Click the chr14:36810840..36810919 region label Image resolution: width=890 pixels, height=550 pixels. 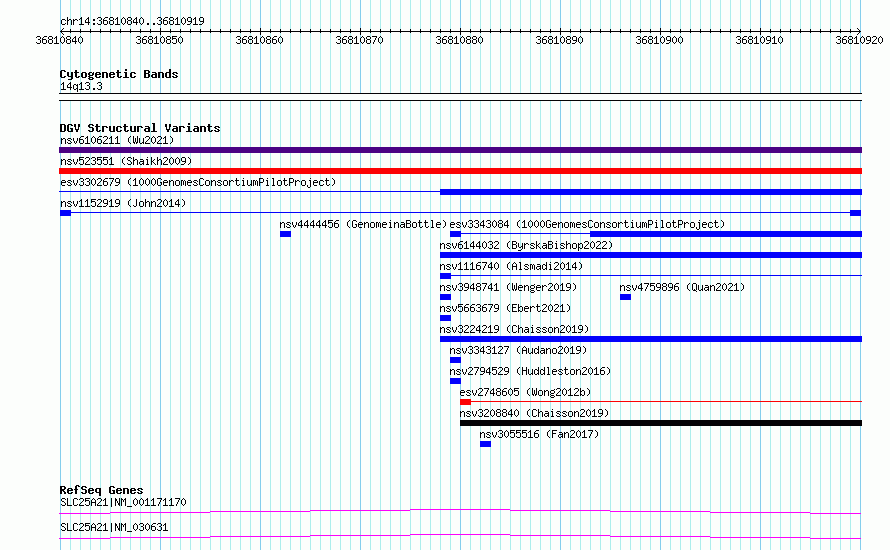point(132,21)
